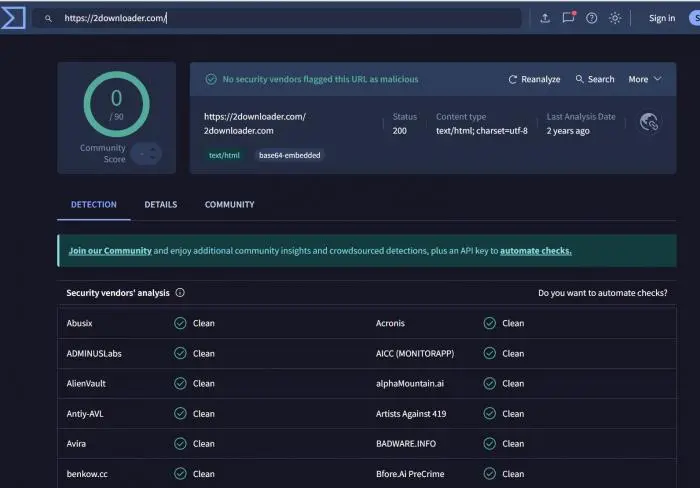Click the Artists Against 419 vendor name

point(411,413)
